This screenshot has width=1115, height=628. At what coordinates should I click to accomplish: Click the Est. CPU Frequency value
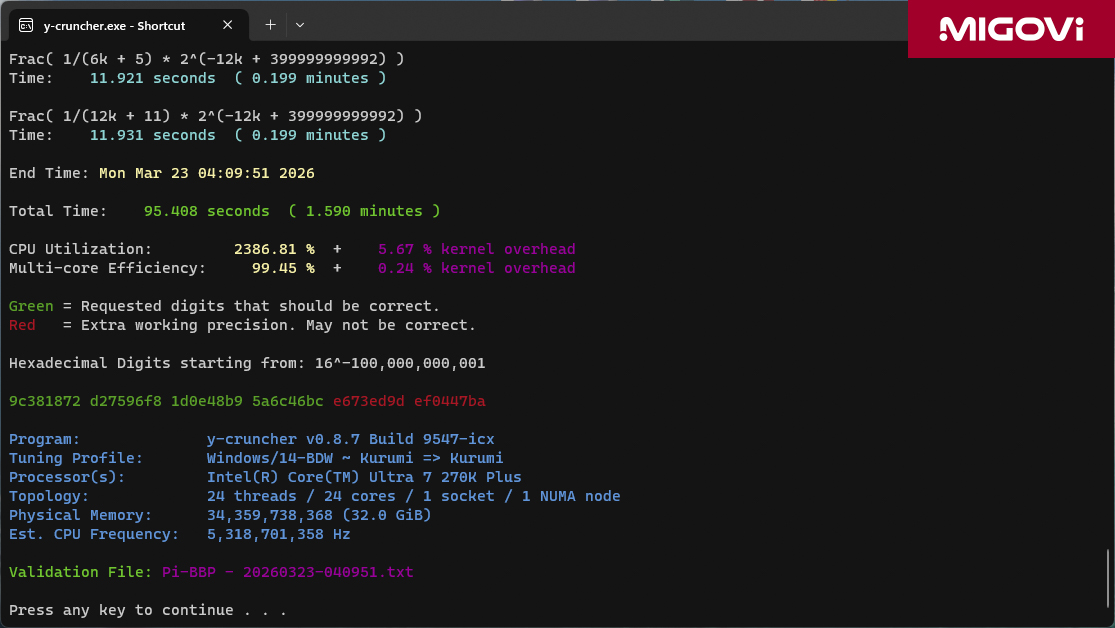click(278, 534)
